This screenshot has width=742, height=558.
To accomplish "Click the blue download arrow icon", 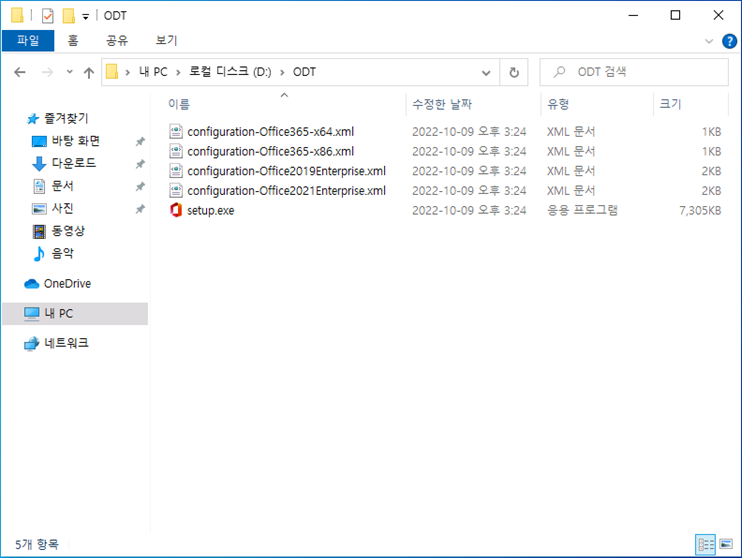I will click(x=39, y=164).
